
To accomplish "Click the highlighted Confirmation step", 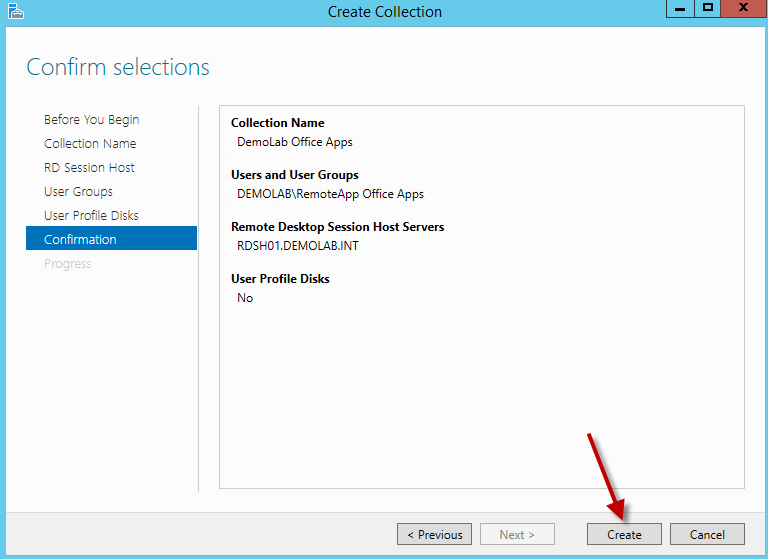I will coord(80,240).
